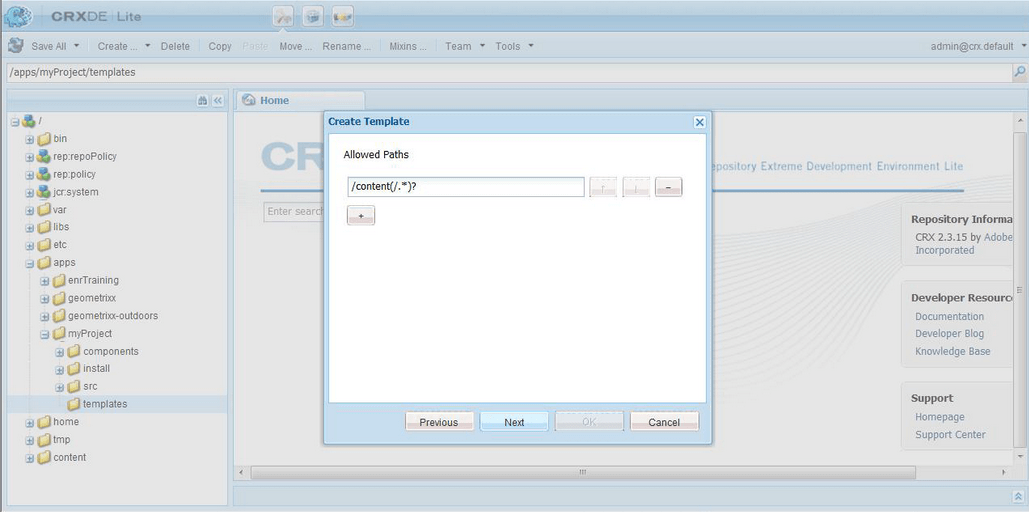Screen dimensions: 1029x512
Task: Collapse the apps folder
Action: (30, 263)
